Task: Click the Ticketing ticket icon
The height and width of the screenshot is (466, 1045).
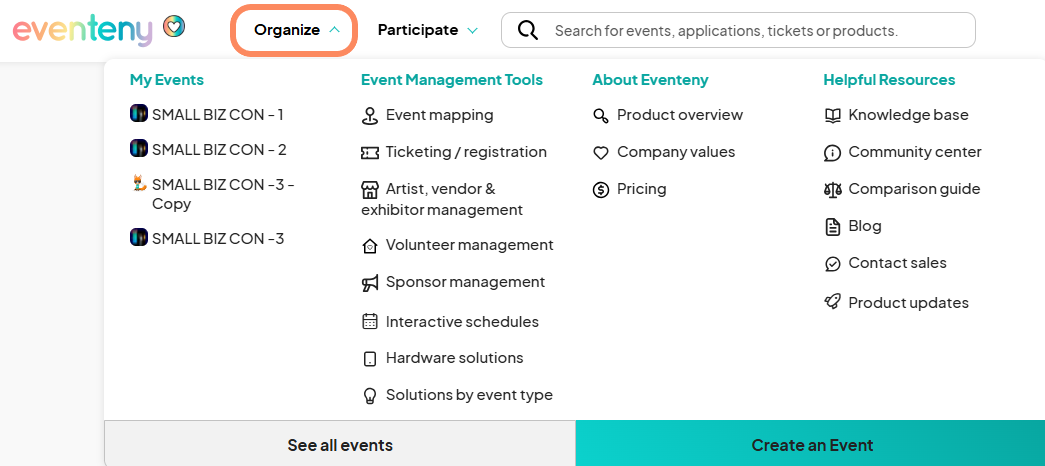Action: (x=369, y=153)
